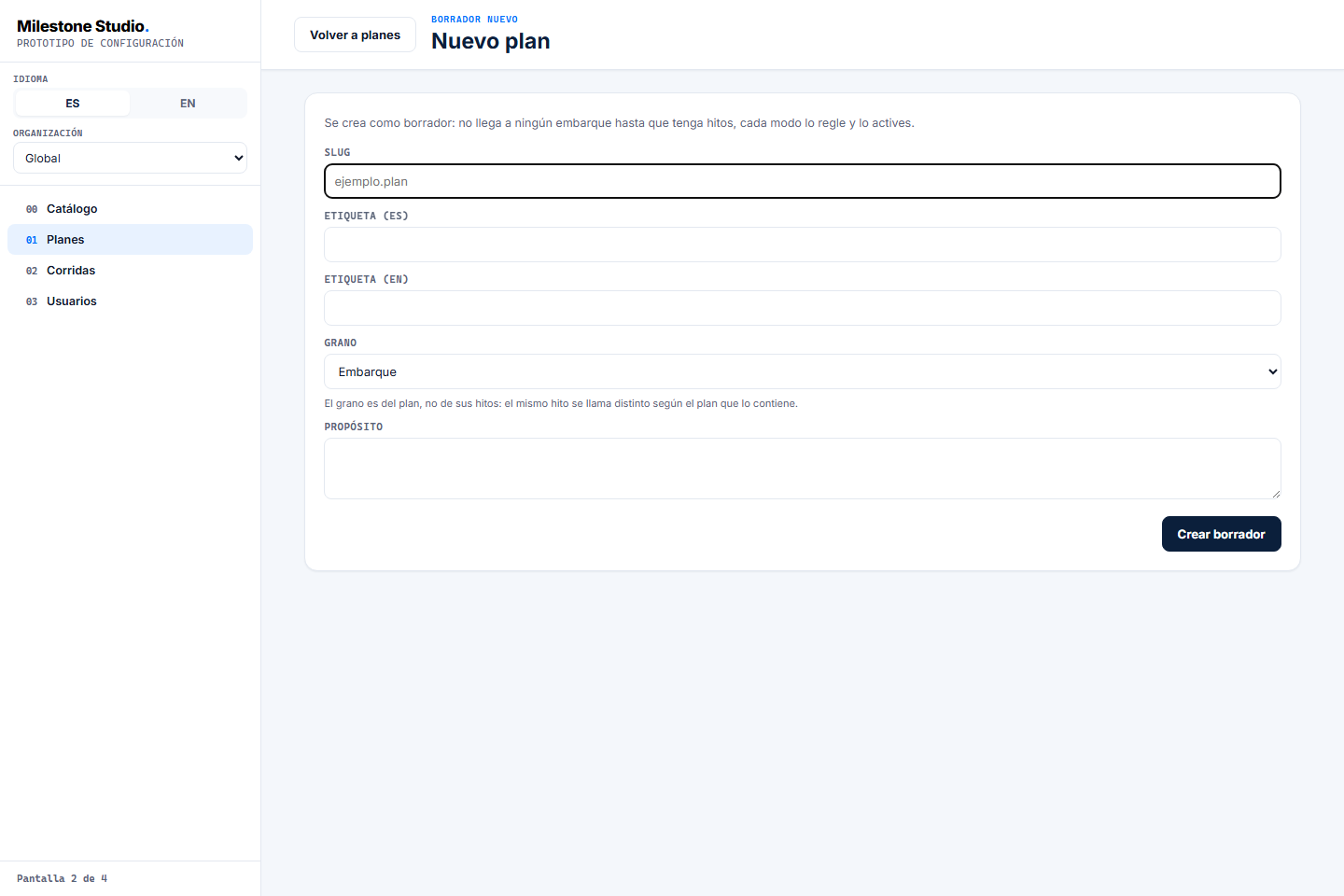1344x896 pixels.
Task: Switch language to EN
Action: click(188, 103)
